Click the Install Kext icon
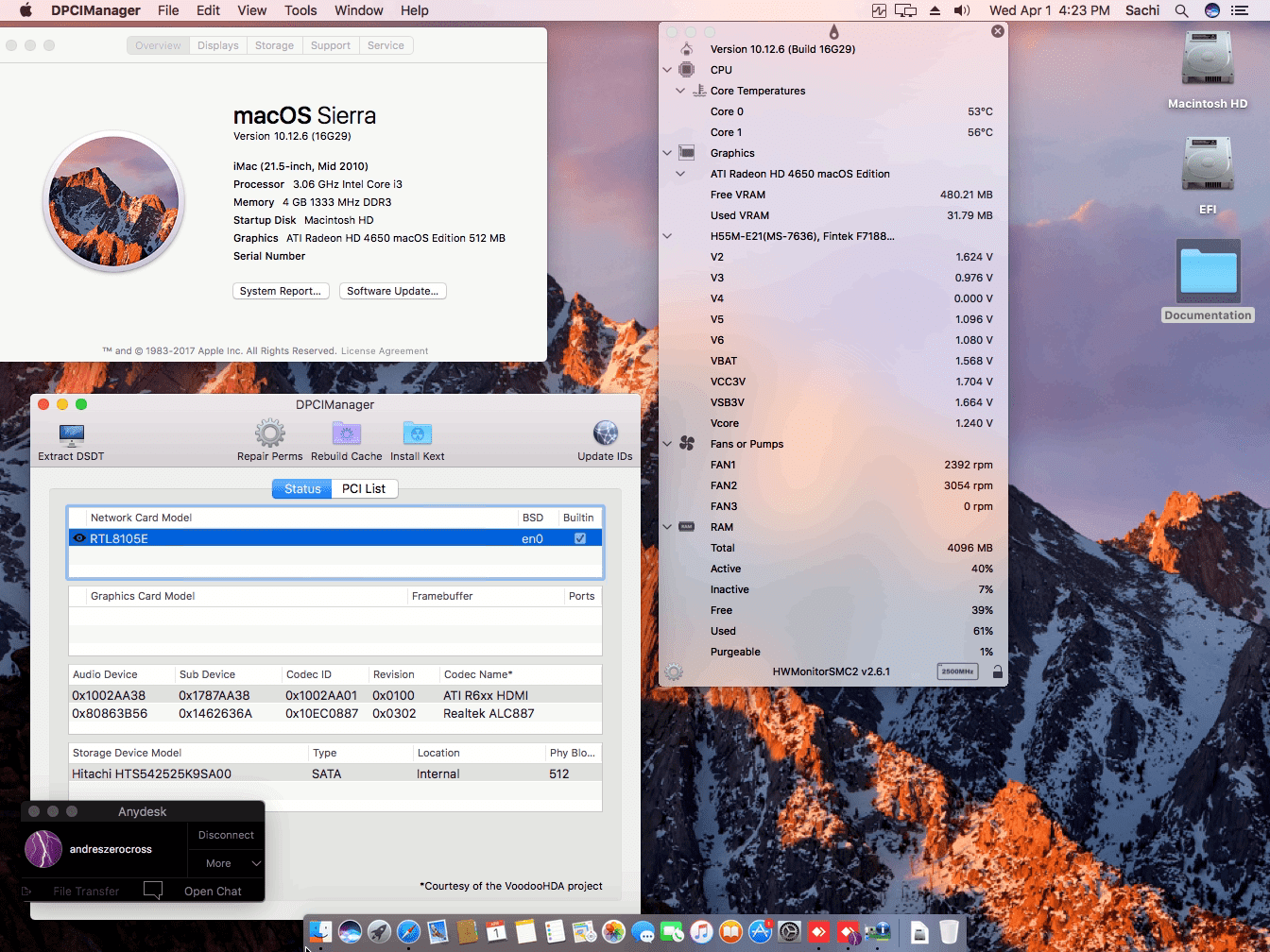Image resolution: width=1270 pixels, height=952 pixels. (x=417, y=435)
